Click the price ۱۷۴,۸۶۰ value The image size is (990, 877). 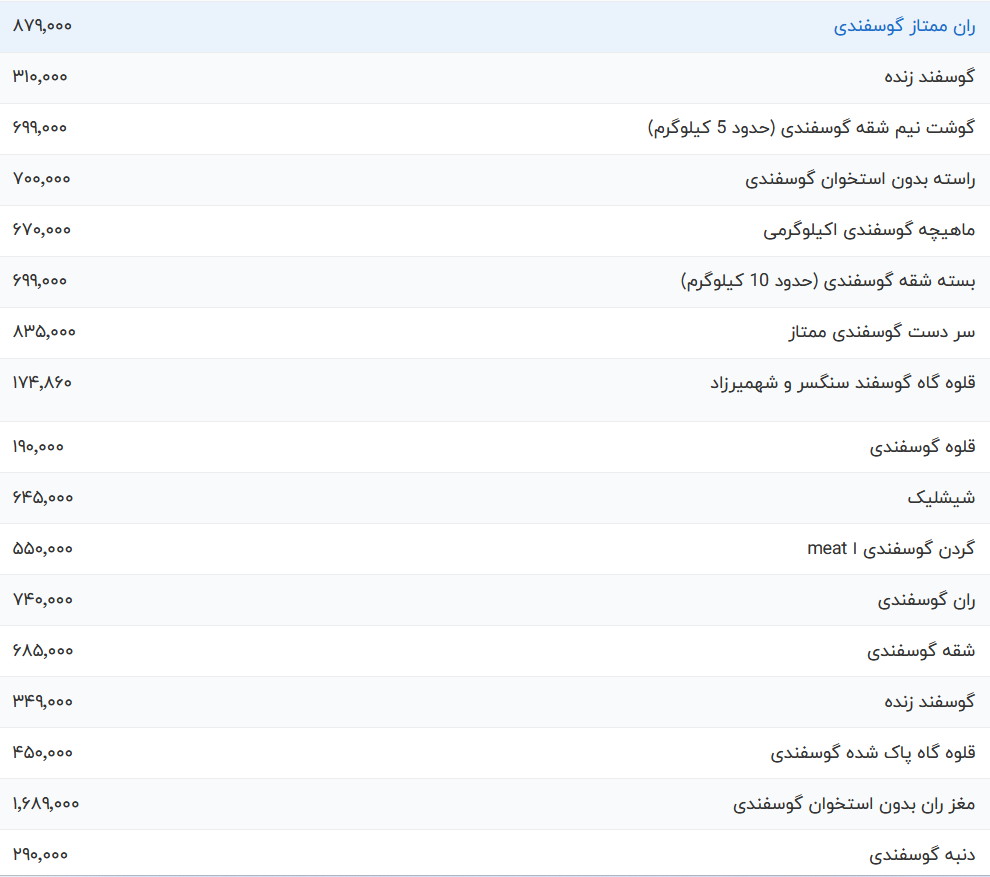coord(42,383)
